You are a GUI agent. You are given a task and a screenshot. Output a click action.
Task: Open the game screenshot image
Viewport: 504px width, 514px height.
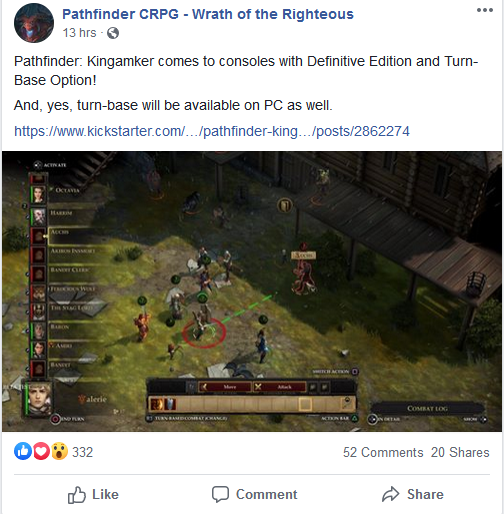pyautogui.click(x=252, y=291)
